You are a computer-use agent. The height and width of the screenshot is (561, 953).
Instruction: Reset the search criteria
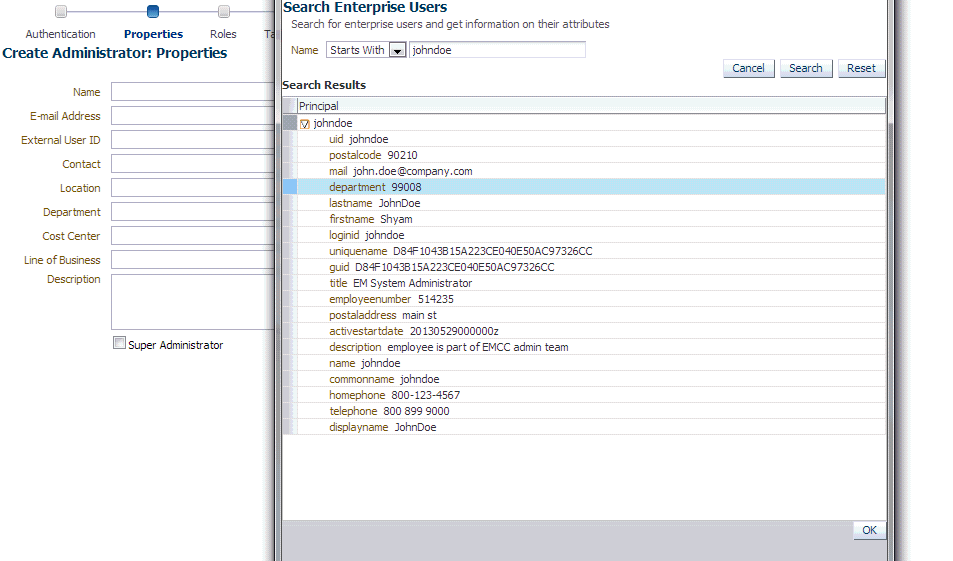pyautogui.click(x=861, y=68)
